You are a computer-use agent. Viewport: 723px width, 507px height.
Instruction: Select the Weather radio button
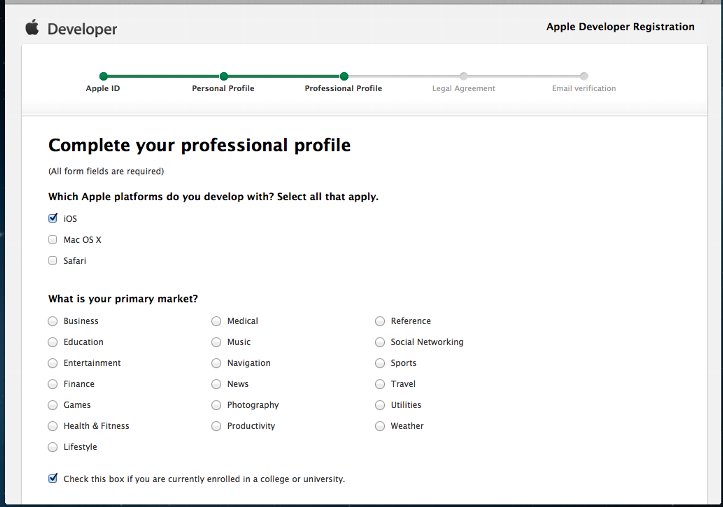[380, 426]
